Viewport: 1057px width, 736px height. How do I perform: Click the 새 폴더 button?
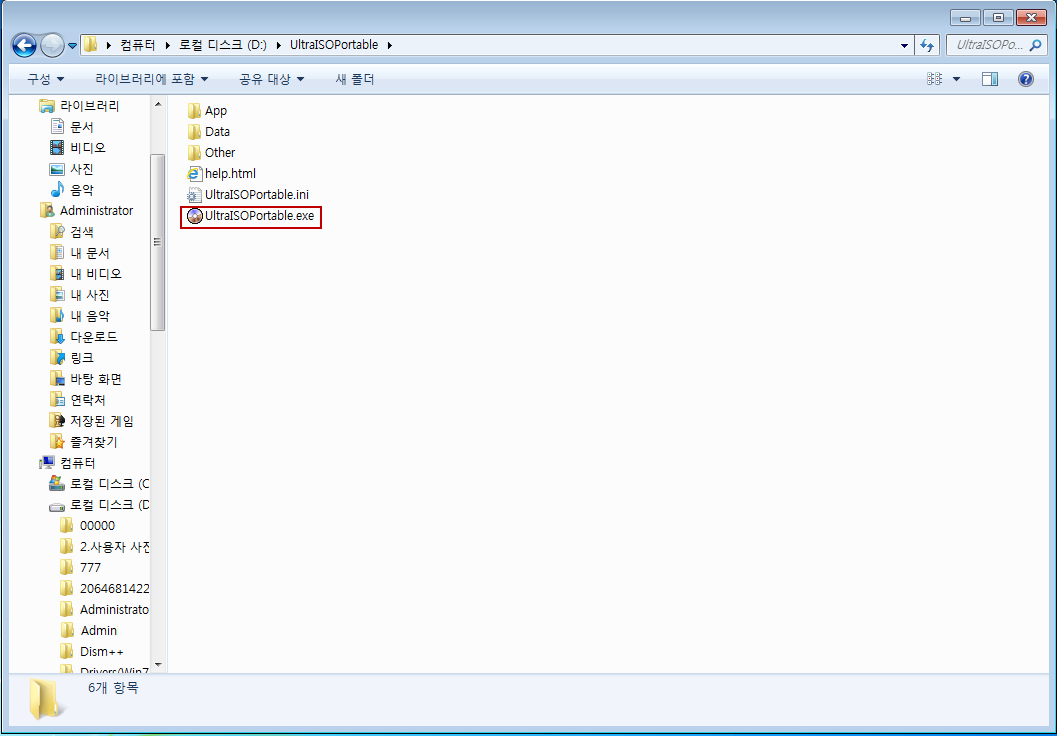pyautogui.click(x=355, y=80)
